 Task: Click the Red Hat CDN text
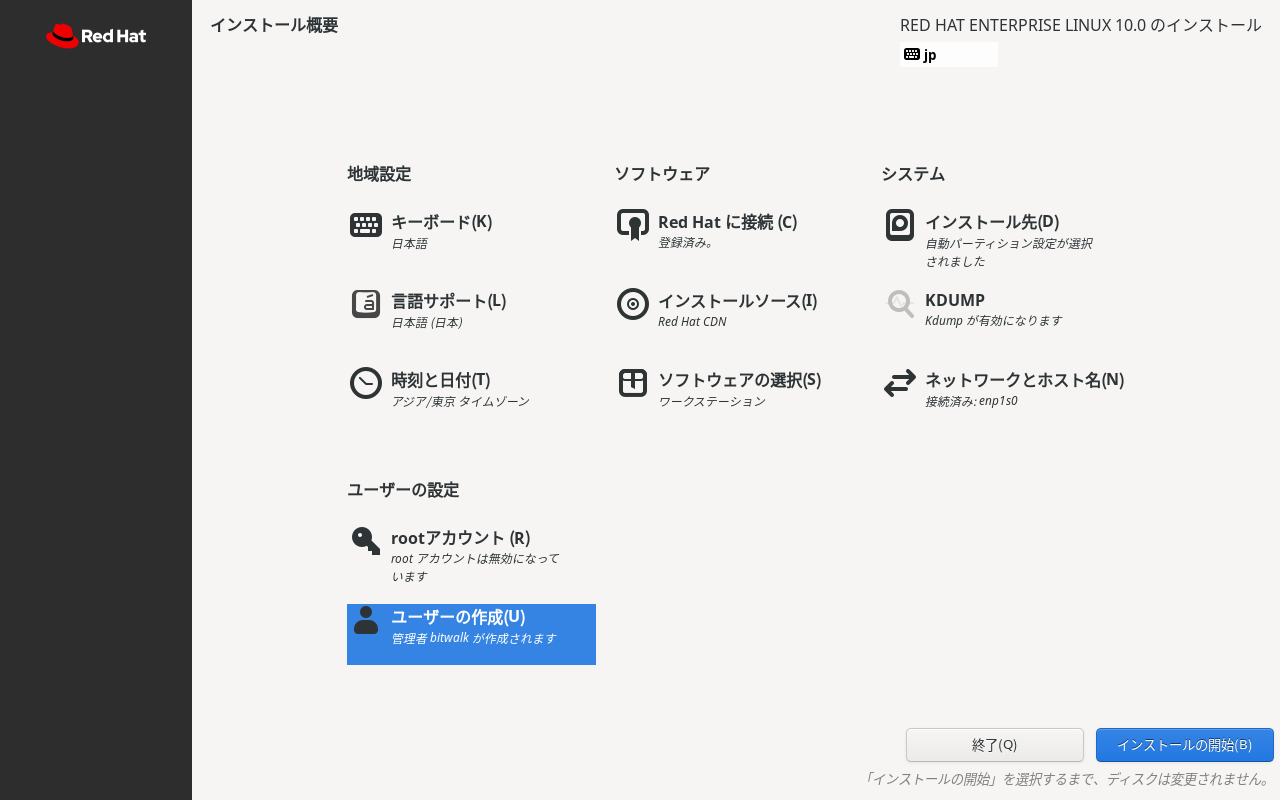[x=692, y=322]
